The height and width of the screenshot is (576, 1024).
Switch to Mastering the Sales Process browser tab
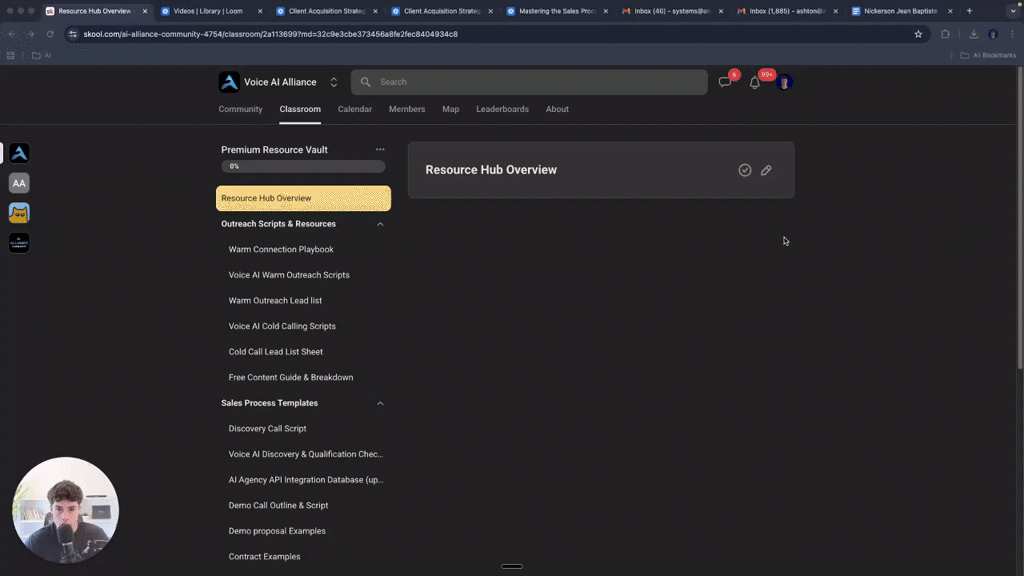[556, 11]
